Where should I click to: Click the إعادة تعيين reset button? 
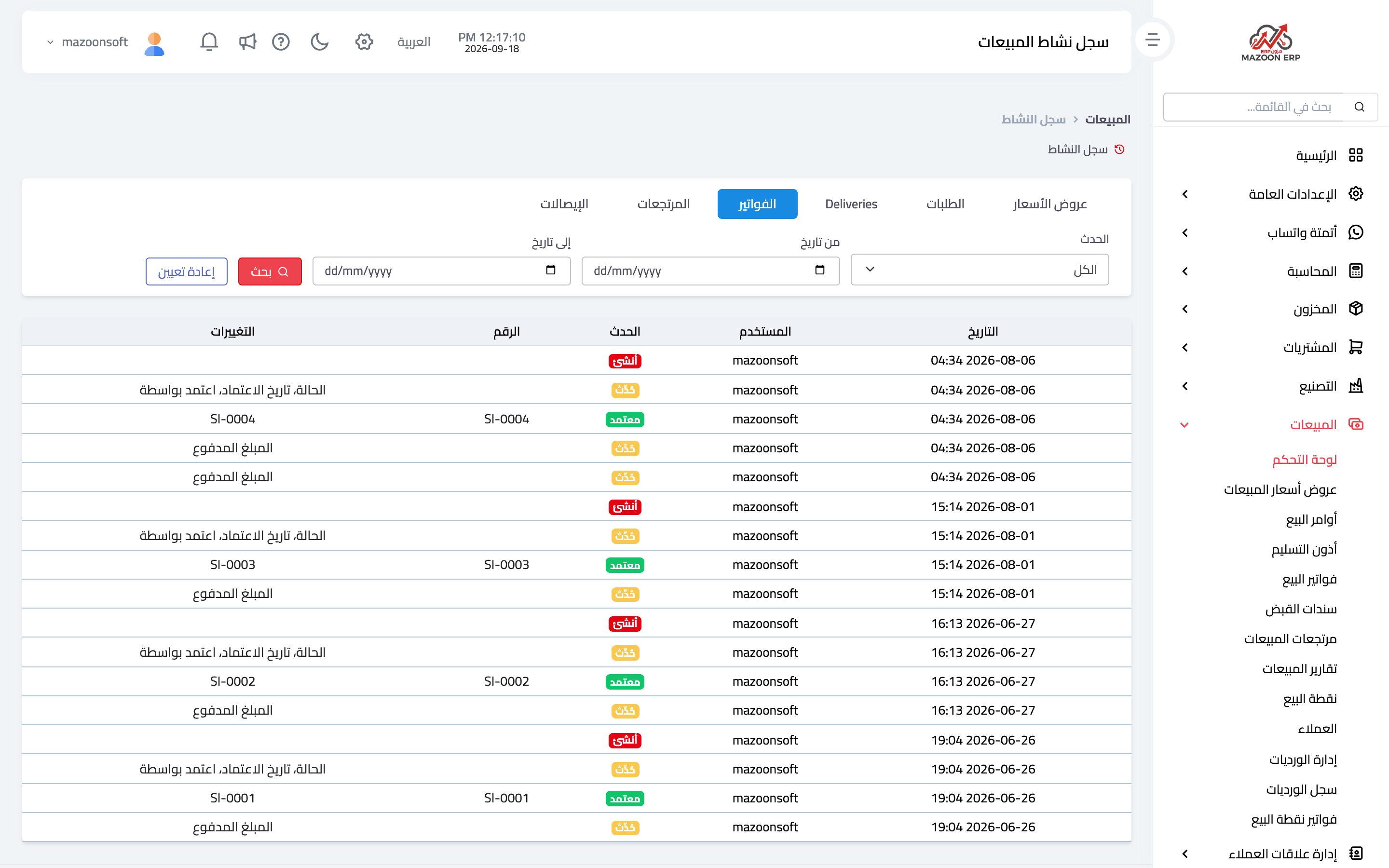click(x=187, y=271)
